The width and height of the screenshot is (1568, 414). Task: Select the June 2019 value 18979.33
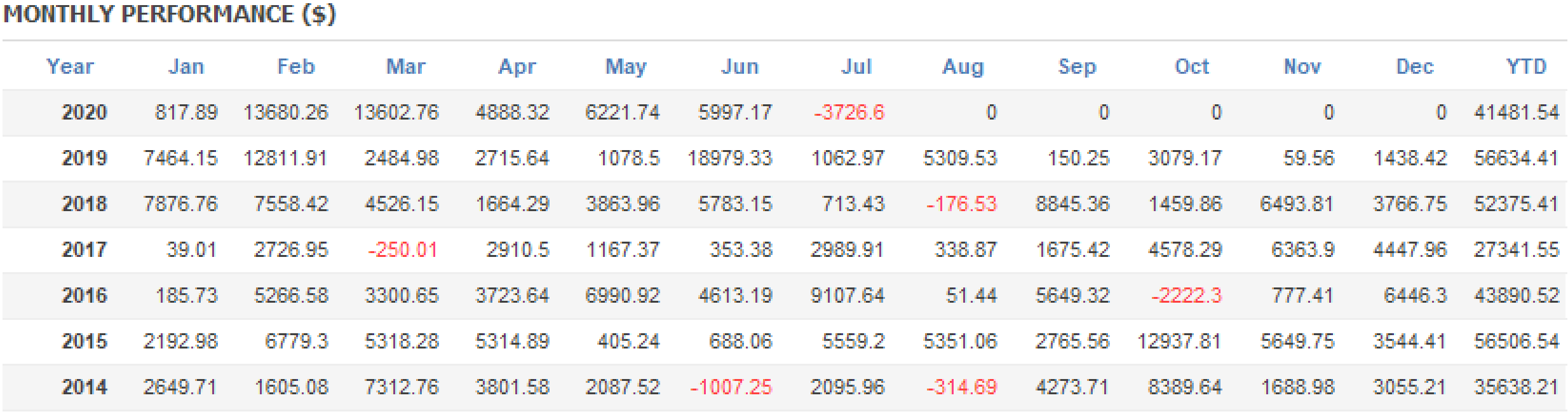730,158
